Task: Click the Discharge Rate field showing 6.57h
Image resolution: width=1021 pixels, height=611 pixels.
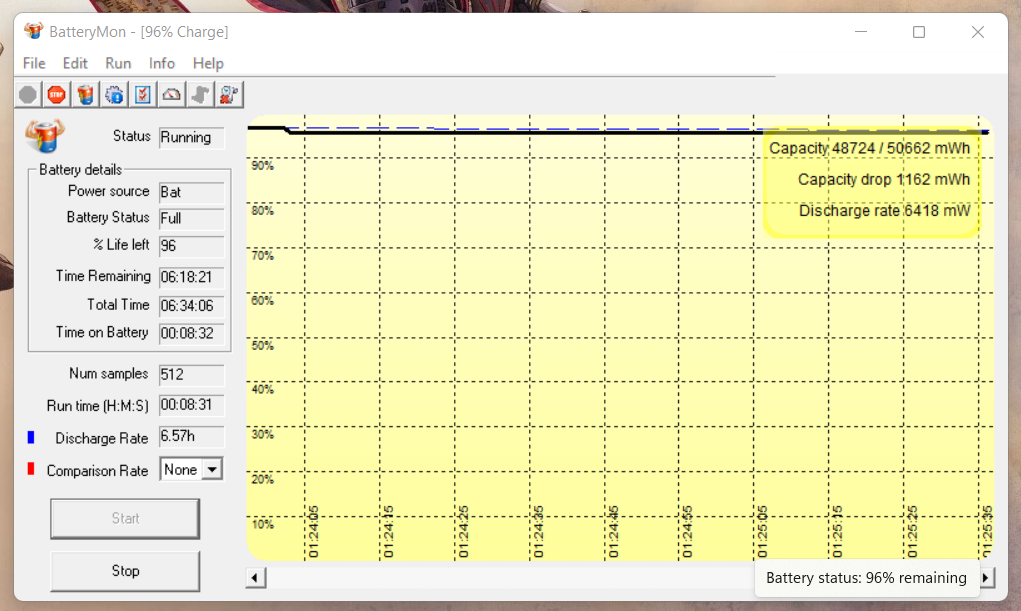Action: pyautogui.click(x=191, y=436)
